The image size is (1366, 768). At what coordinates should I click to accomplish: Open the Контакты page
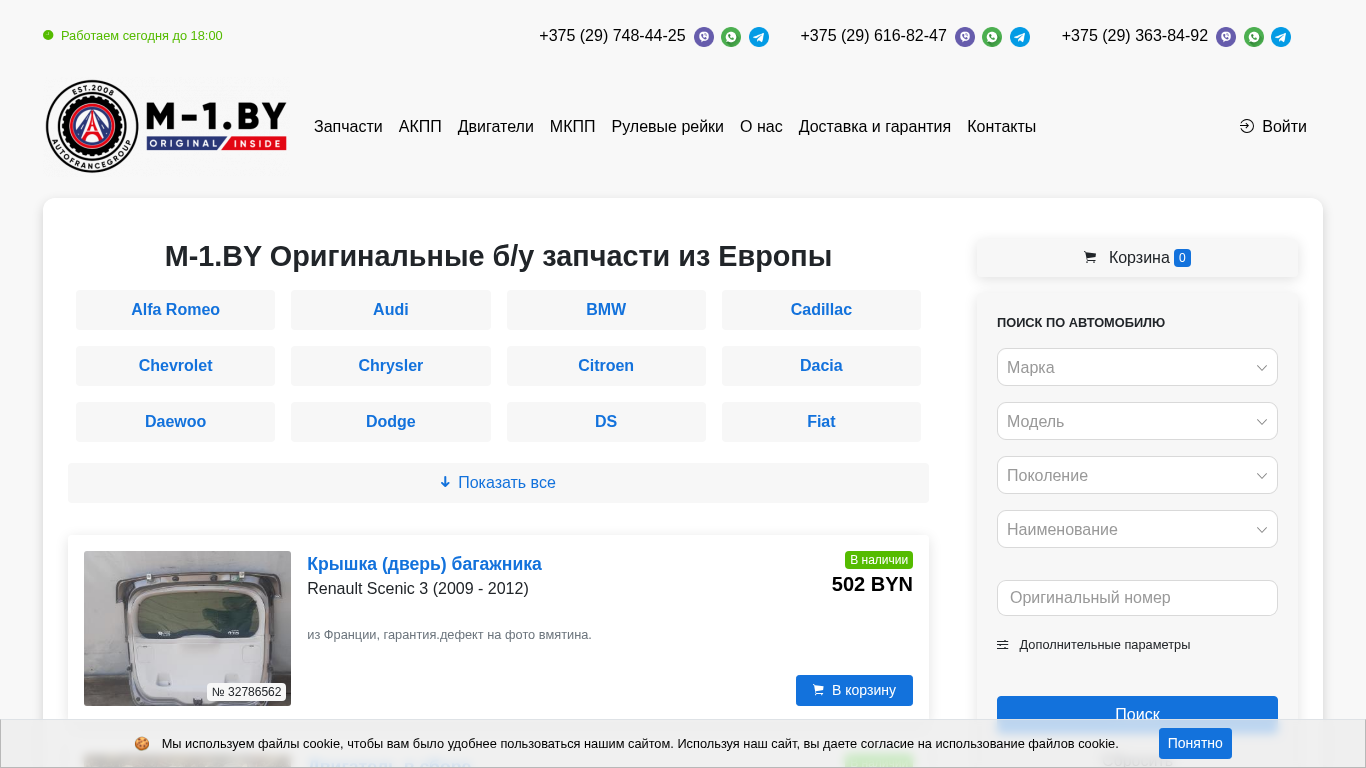tap(1001, 126)
